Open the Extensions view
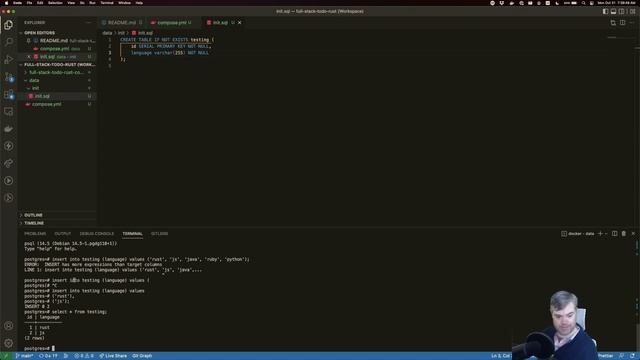This screenshot has width=640, height=360. (x=9, y=94)
